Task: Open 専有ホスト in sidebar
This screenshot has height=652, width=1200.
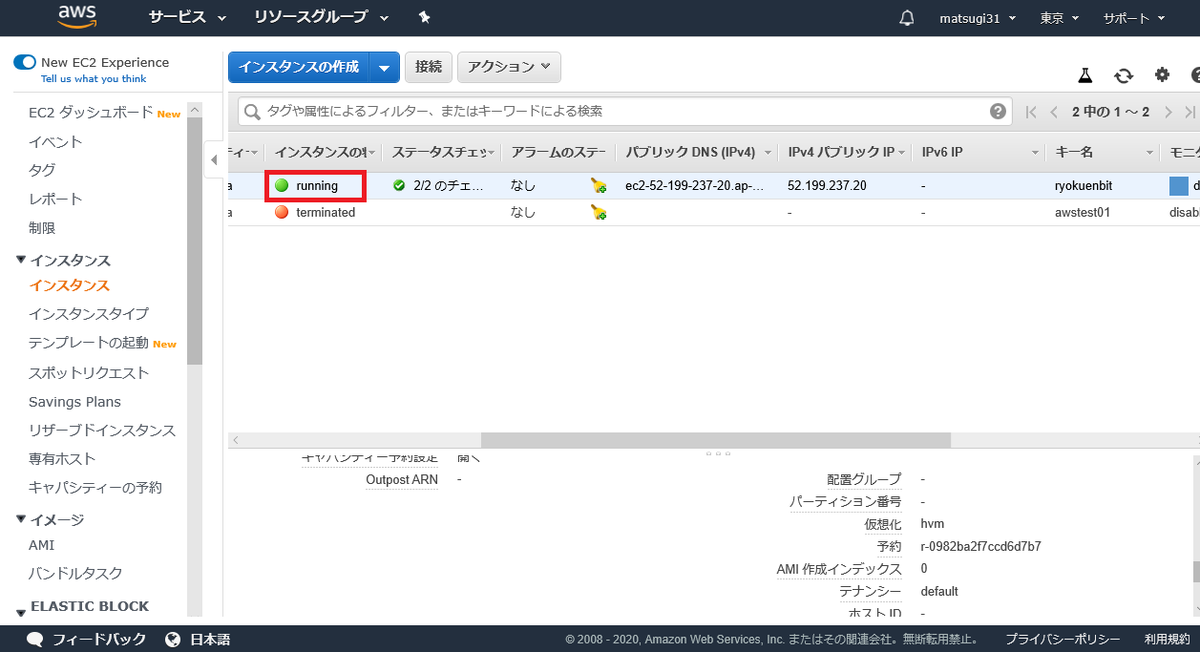Action: (x=62, y=459)
